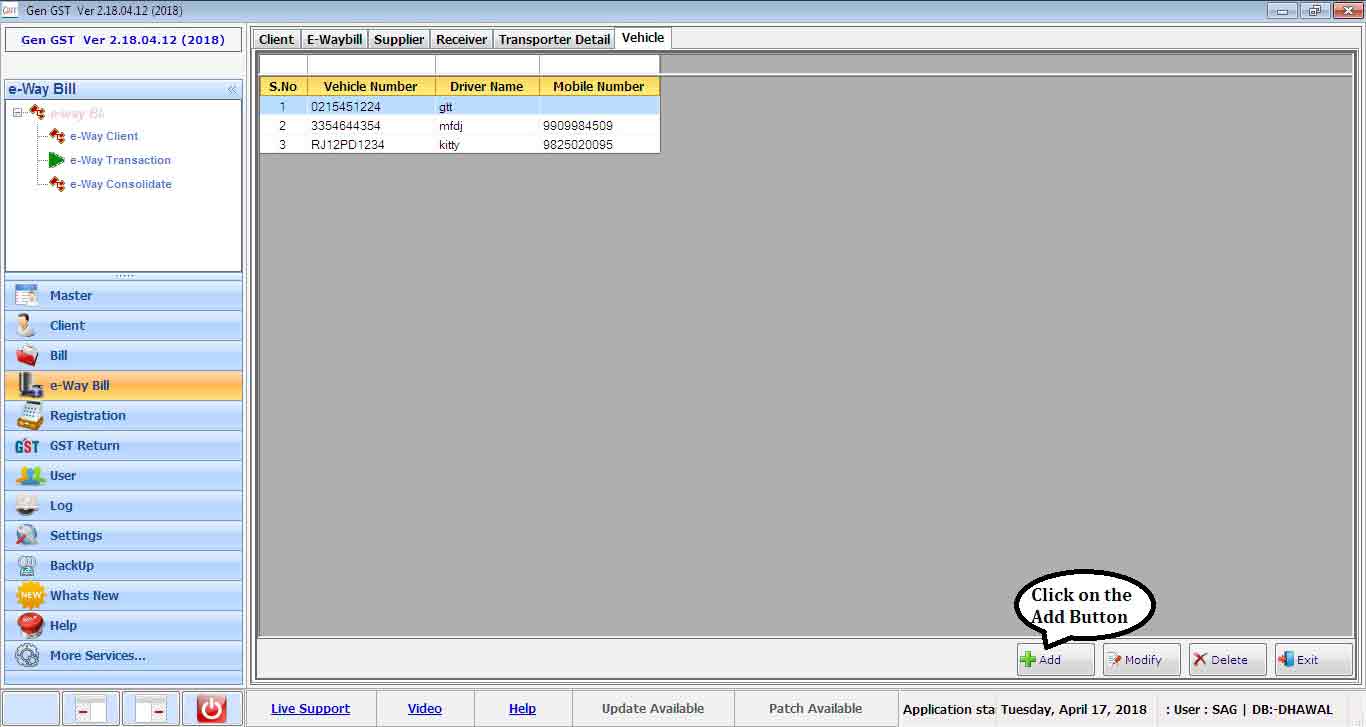Open the Master module icon
1366x727 pixels.
pos(27,296)
